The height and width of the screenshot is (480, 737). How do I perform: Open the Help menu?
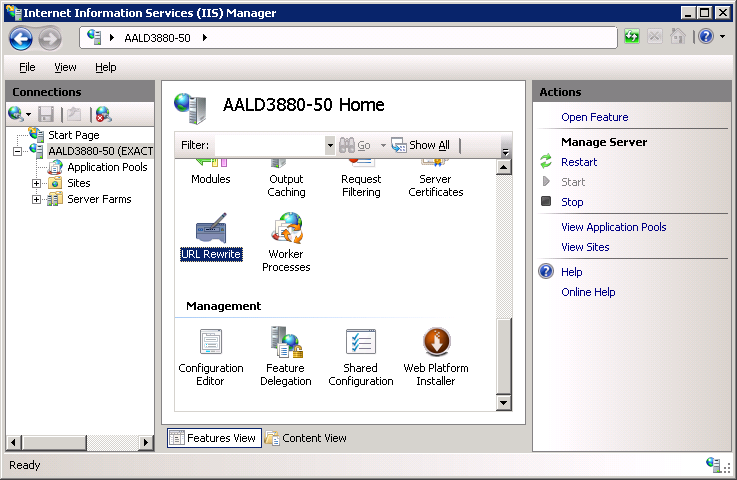(106, 67)
